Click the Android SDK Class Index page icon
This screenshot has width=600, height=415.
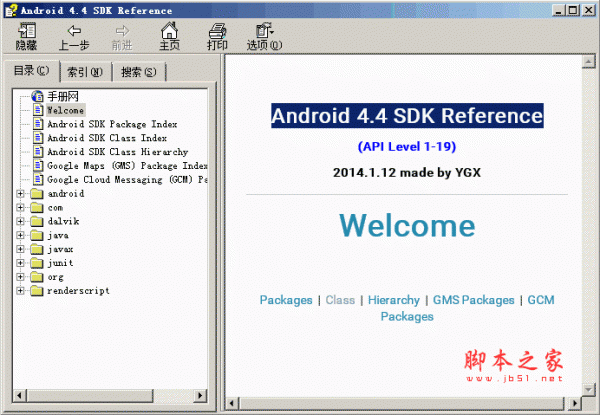[x=38, y=138]
